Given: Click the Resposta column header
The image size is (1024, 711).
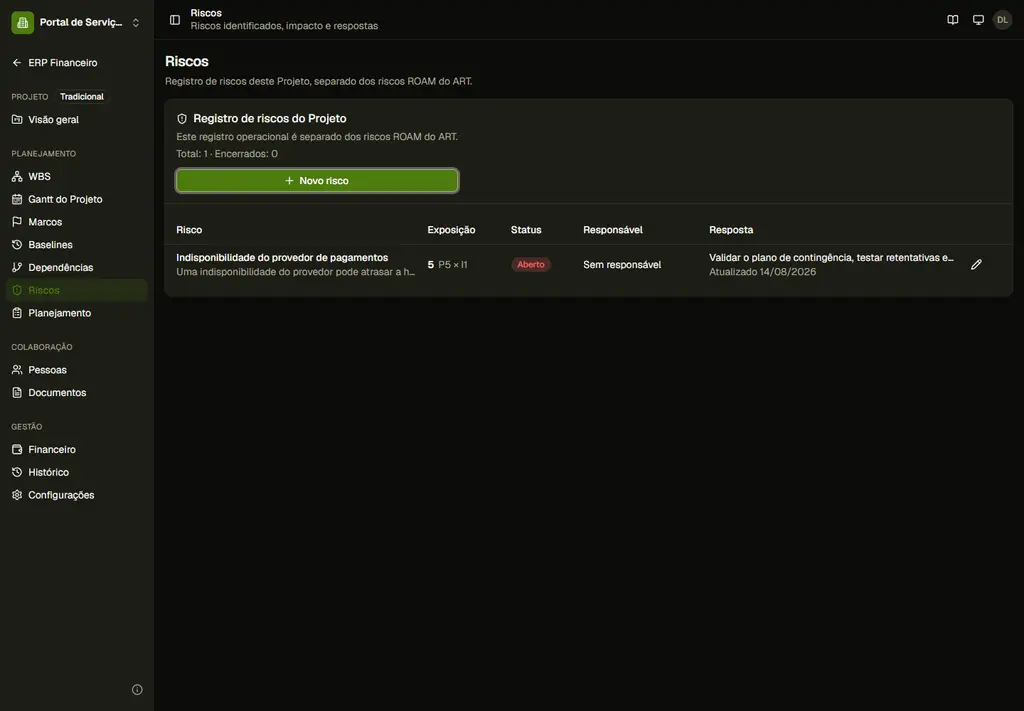Looking at the screenshot, I should coord(731,230).
